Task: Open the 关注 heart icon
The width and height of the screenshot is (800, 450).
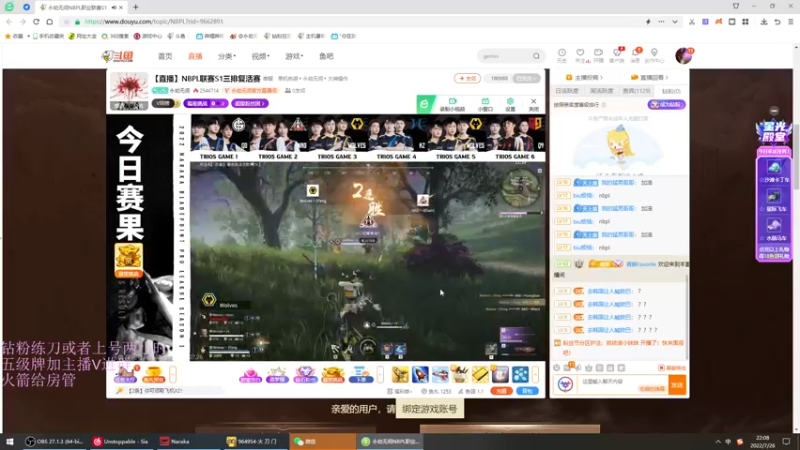Action: tap(580, 56)
